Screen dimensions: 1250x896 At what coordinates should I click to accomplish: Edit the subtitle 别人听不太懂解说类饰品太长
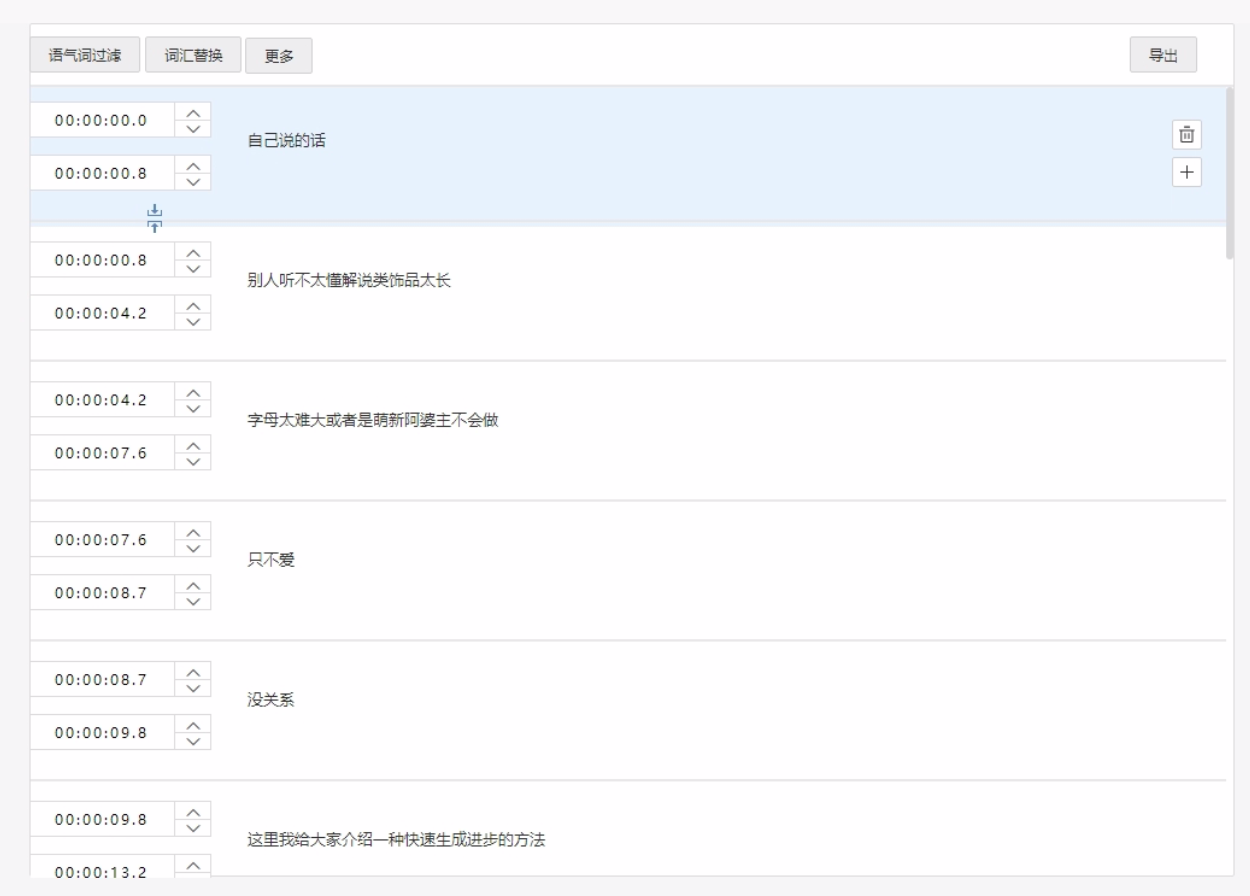(x=349, y=281)
